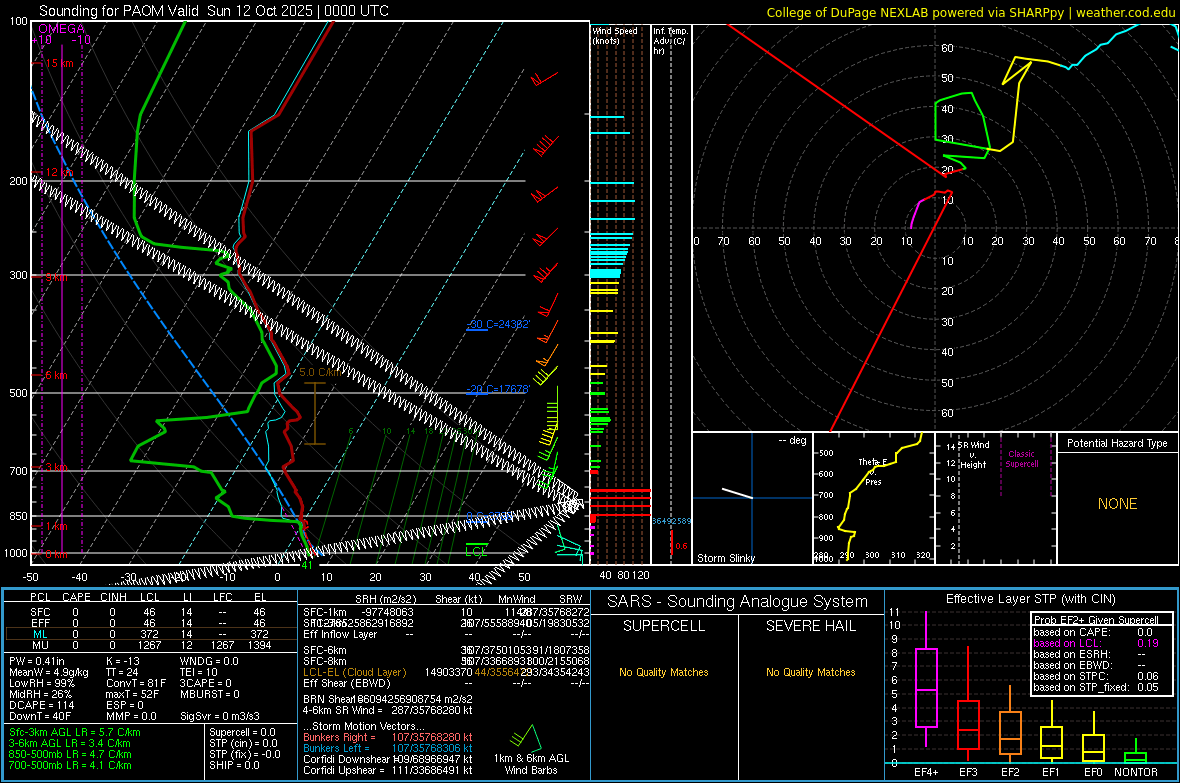Click the 'LowRH = 99%' value
The image size is (1180, 783).
pyautogui.click(x=41, y=684)
